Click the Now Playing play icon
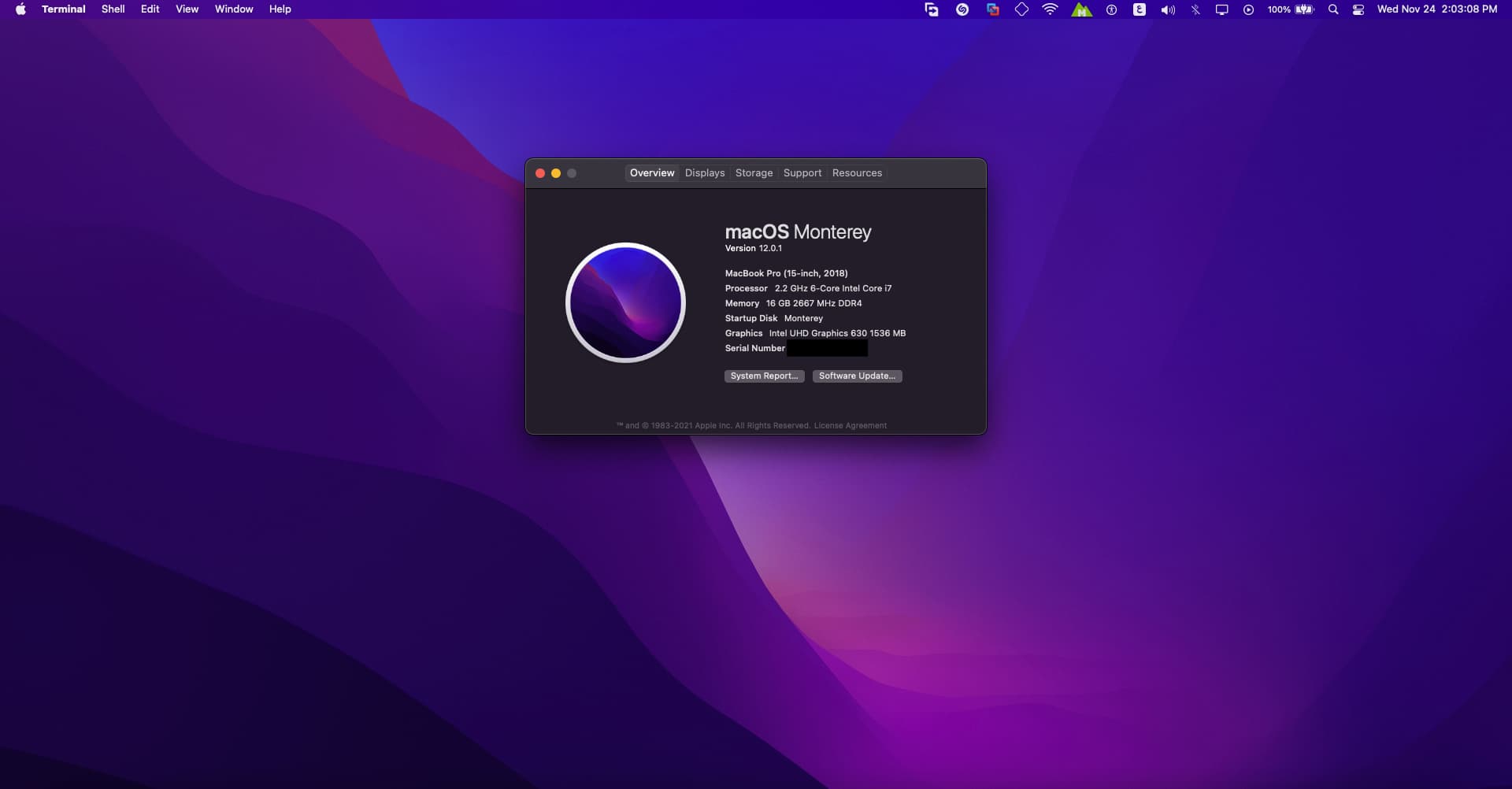 1248,9
